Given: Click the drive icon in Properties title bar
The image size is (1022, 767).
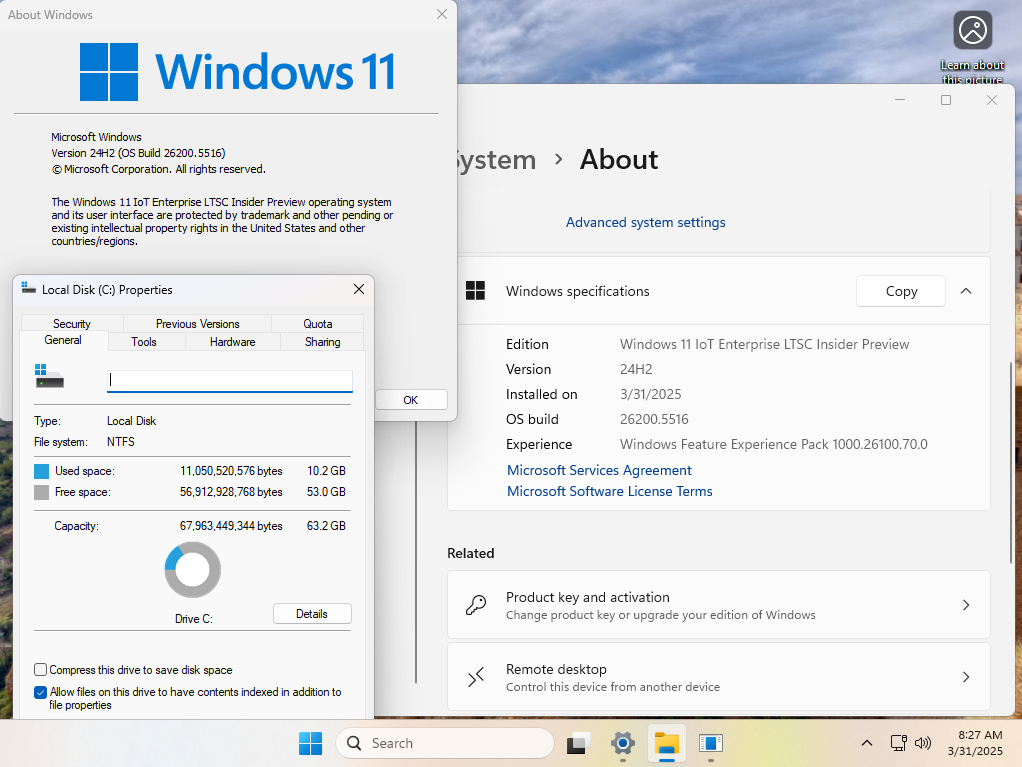Looking at the screenshot, I should pyautogui.click(x=28, y=288).
